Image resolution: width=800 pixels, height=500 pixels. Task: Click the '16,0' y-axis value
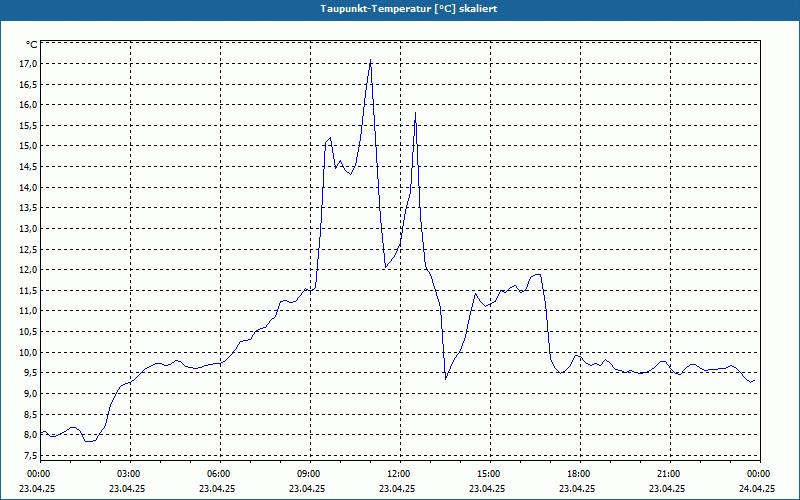point(29,105)
